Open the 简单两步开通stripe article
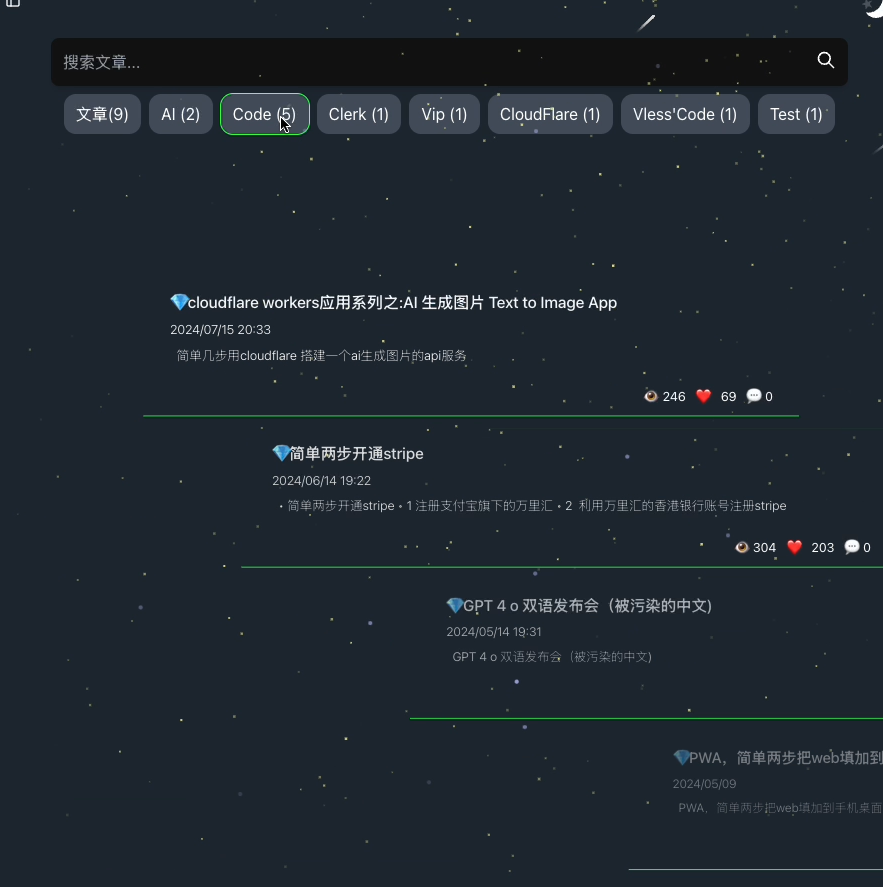Screen dimensions: 883x887 click(x=348, y=453)
